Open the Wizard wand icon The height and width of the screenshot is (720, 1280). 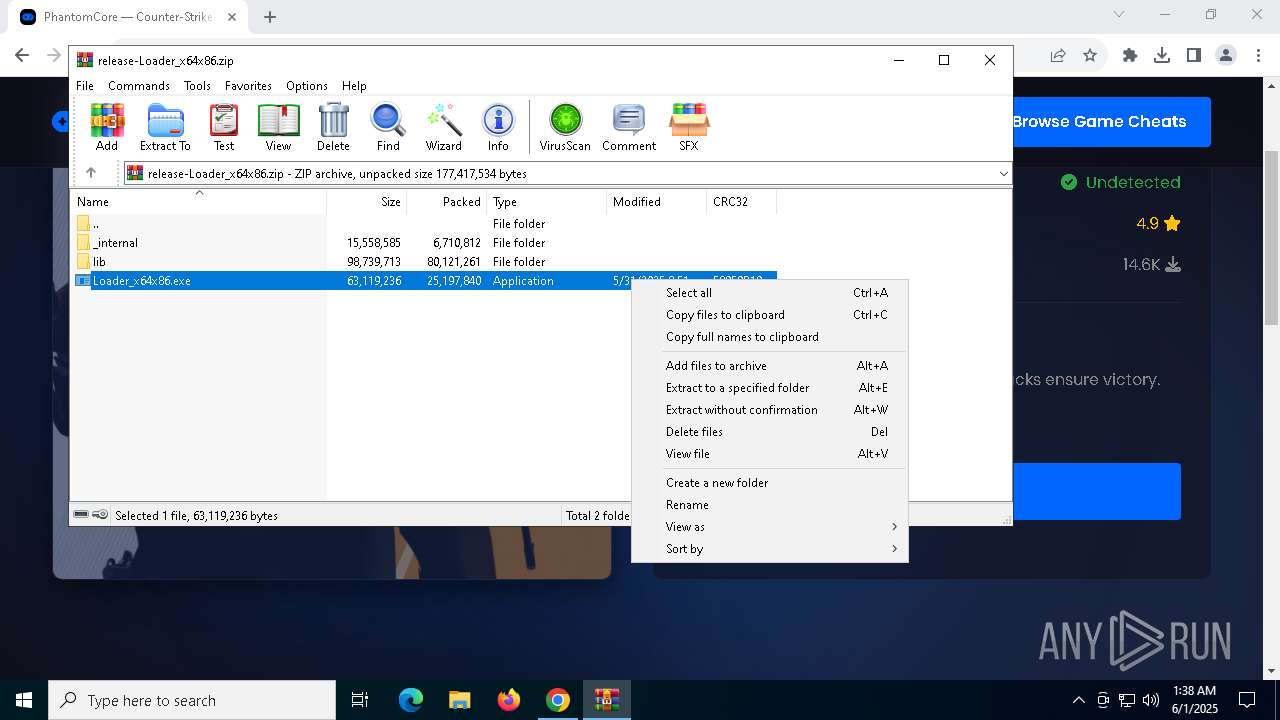pyautogui.click(x=443, y=127)
